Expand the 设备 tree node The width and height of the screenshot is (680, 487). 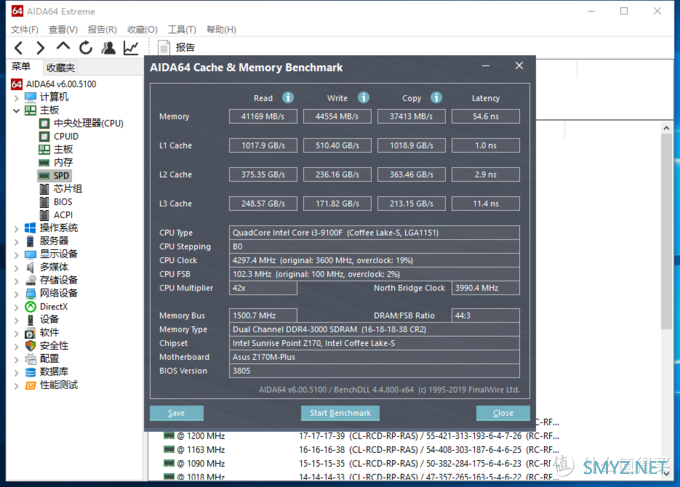click(16, 320)
